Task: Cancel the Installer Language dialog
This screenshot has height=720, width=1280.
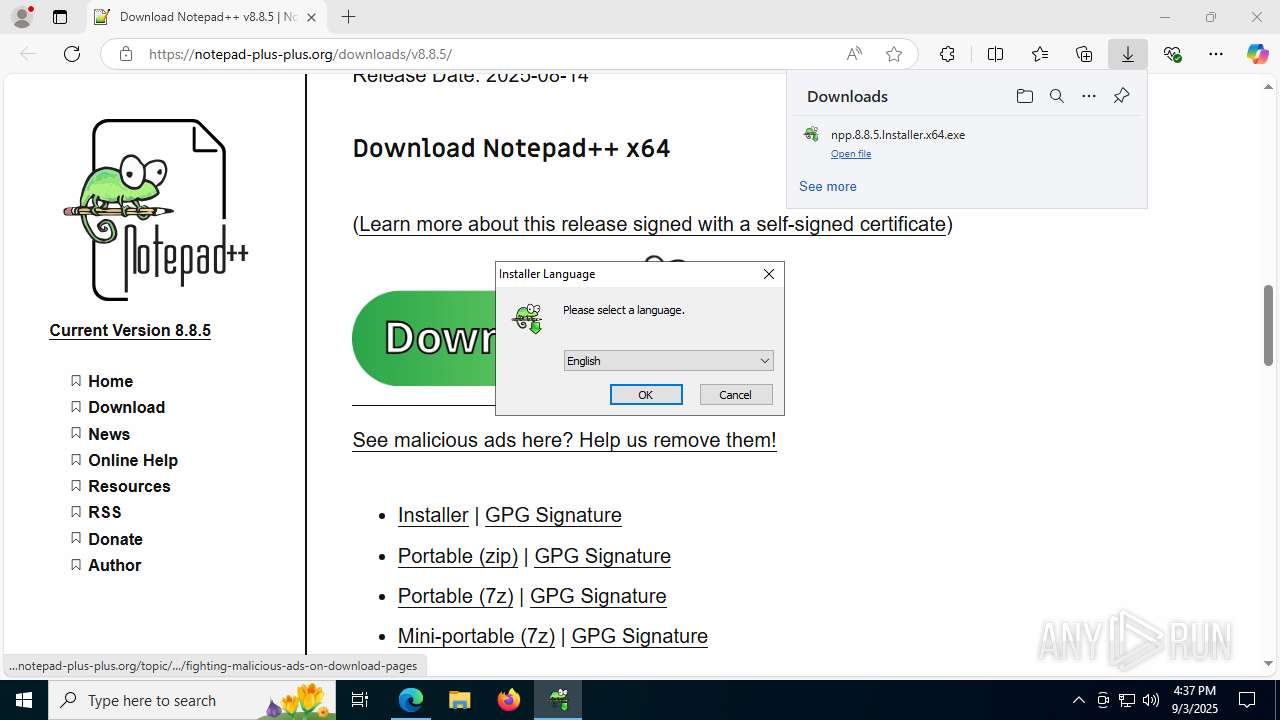Action: (x=735, y=395)
